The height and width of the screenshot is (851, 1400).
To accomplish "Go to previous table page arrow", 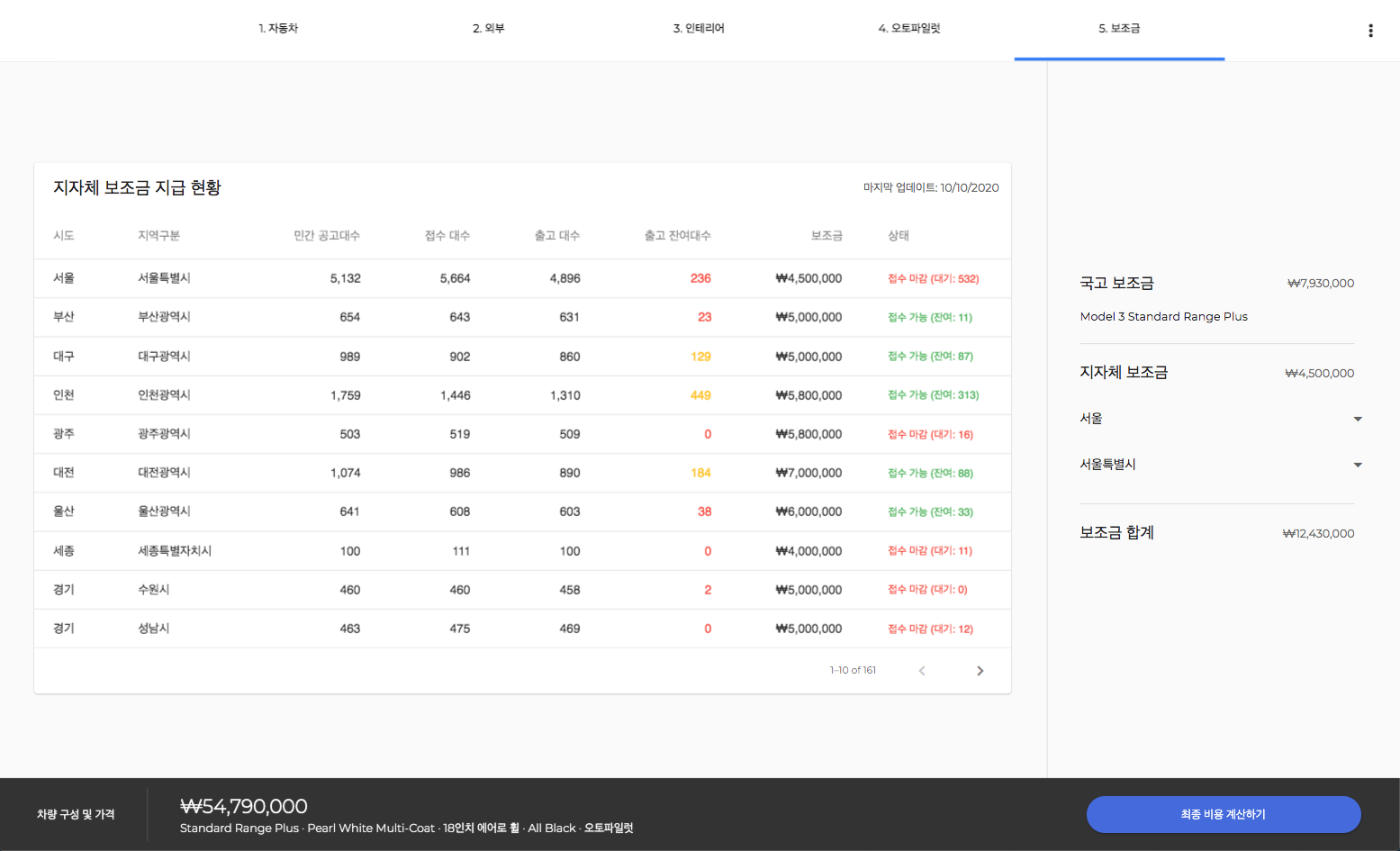I will click(x=922, y=671).
